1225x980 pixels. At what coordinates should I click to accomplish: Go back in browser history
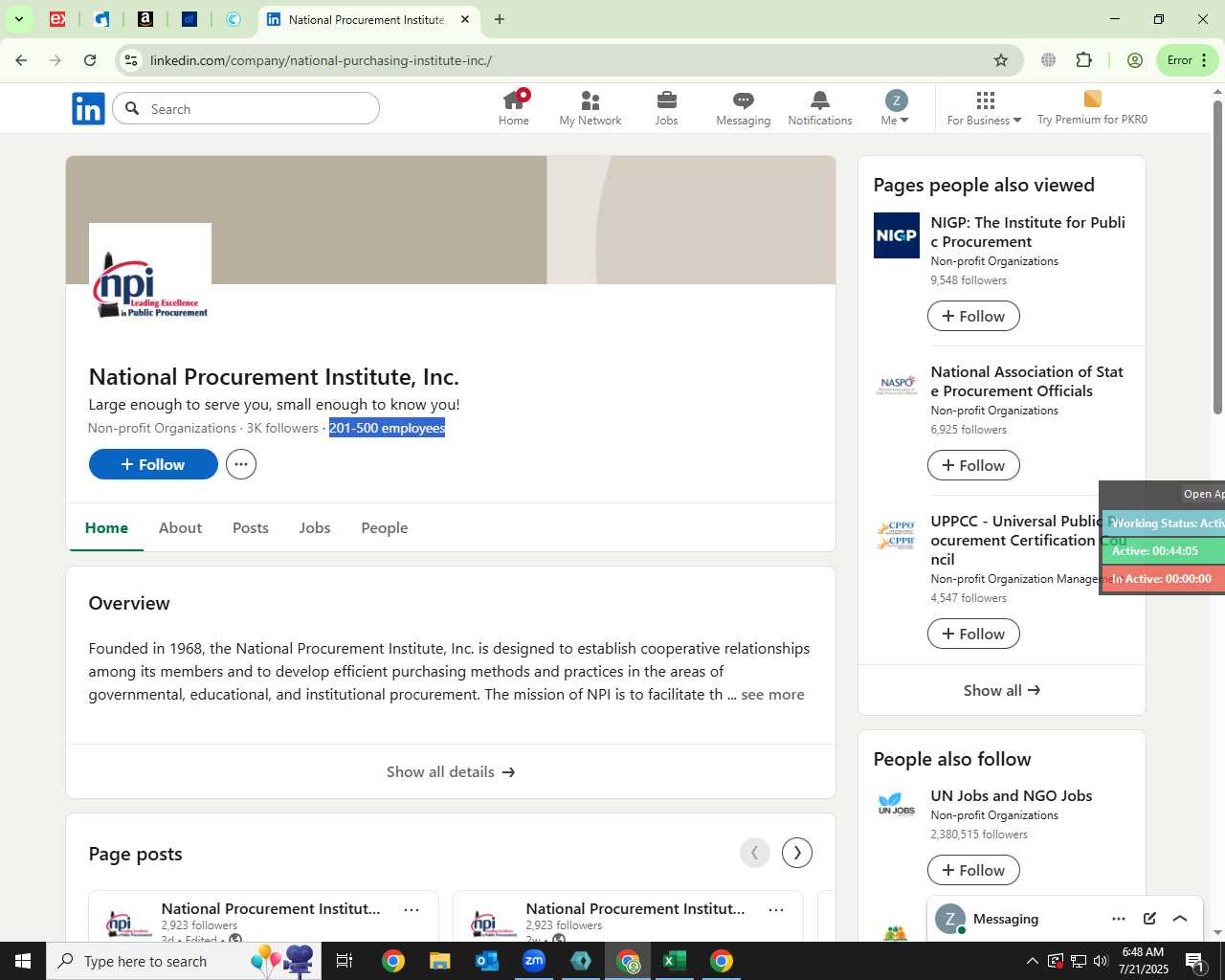[x=21, y=60]
